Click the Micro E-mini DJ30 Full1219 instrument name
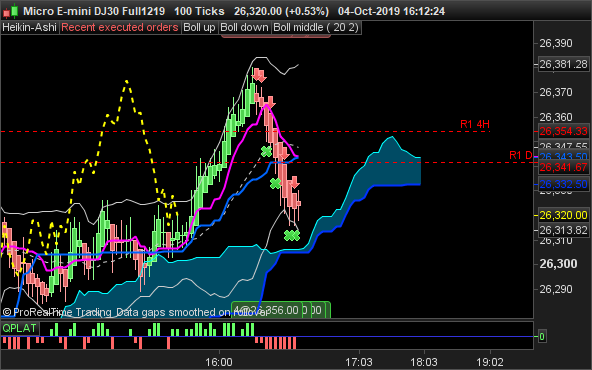The width and height of the screenshot is (592, 370). (x=94, y=11)
